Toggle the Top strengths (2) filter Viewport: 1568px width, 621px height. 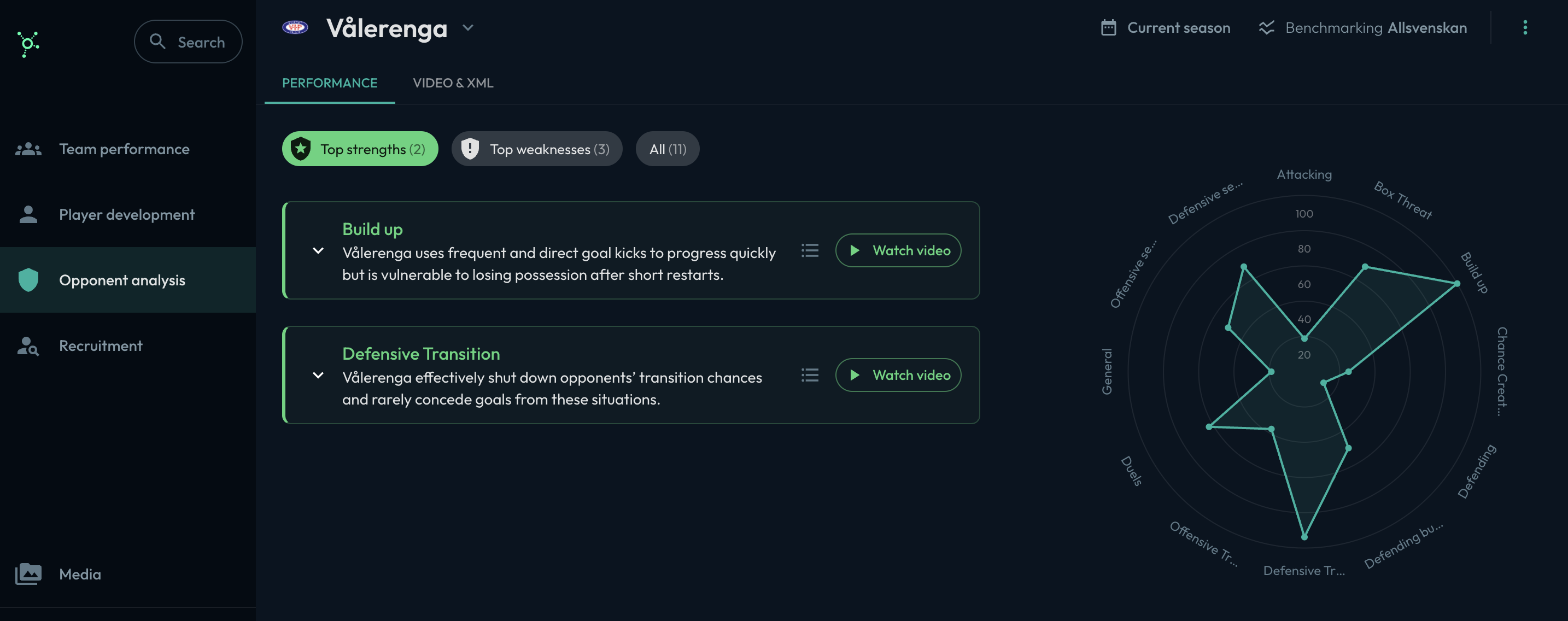tap(360, 149)
